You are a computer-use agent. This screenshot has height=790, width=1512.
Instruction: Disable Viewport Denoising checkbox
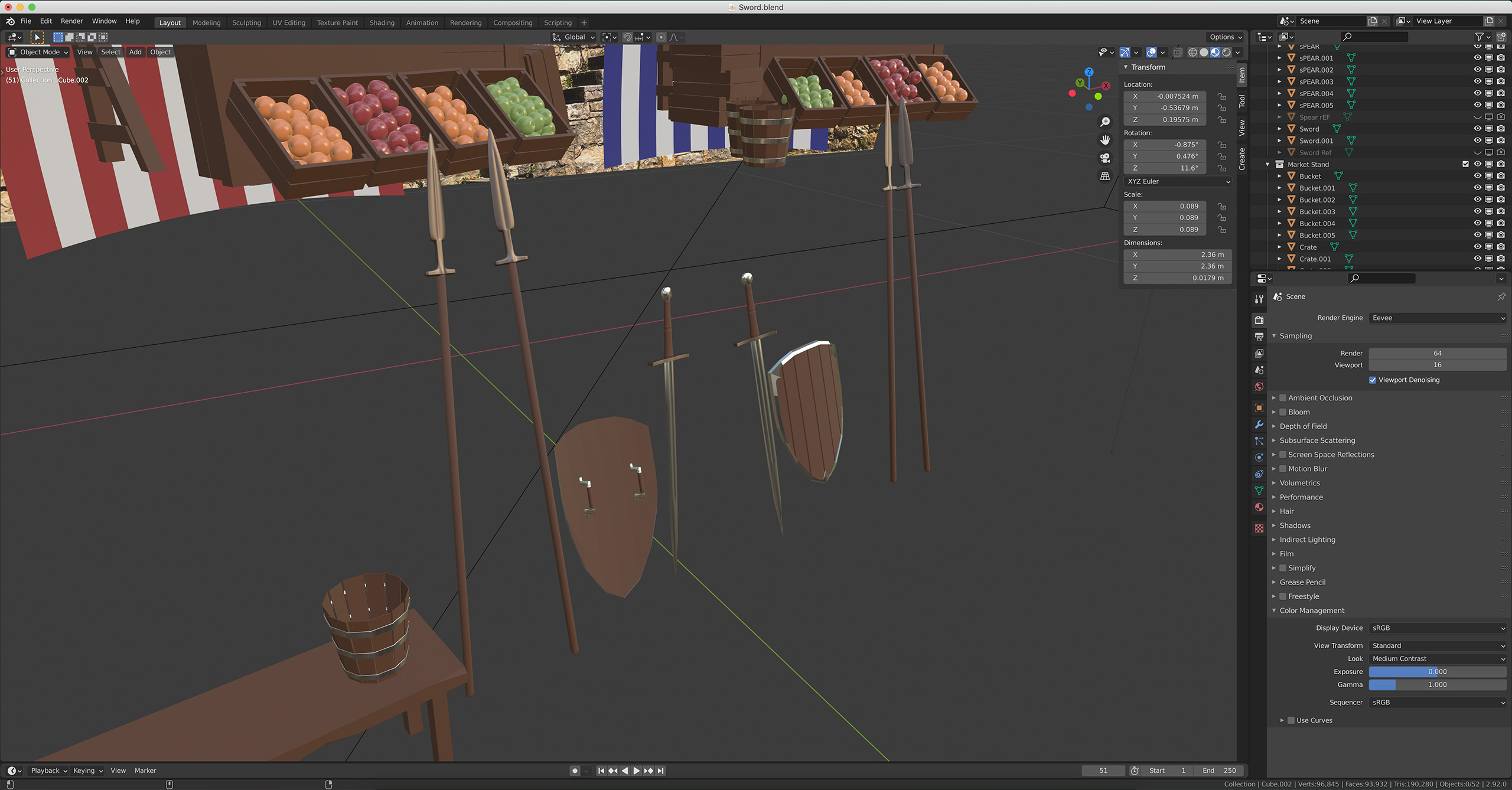(x=1373, y=380)
